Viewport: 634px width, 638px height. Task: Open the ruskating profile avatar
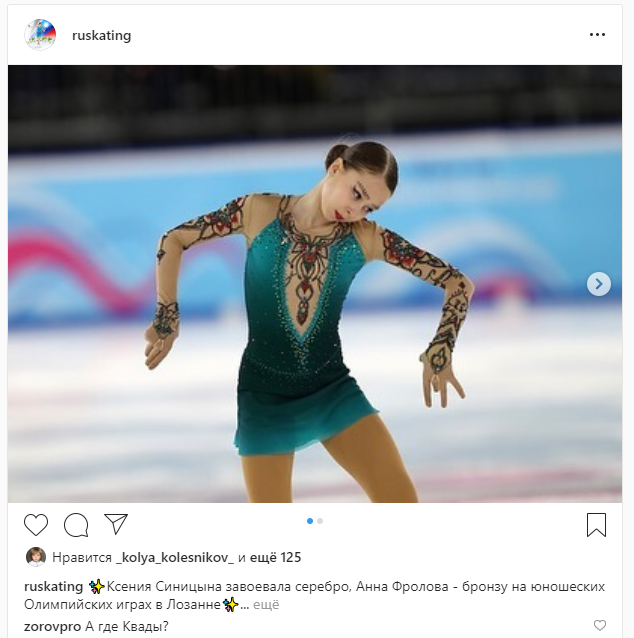(x=40, y=35)
